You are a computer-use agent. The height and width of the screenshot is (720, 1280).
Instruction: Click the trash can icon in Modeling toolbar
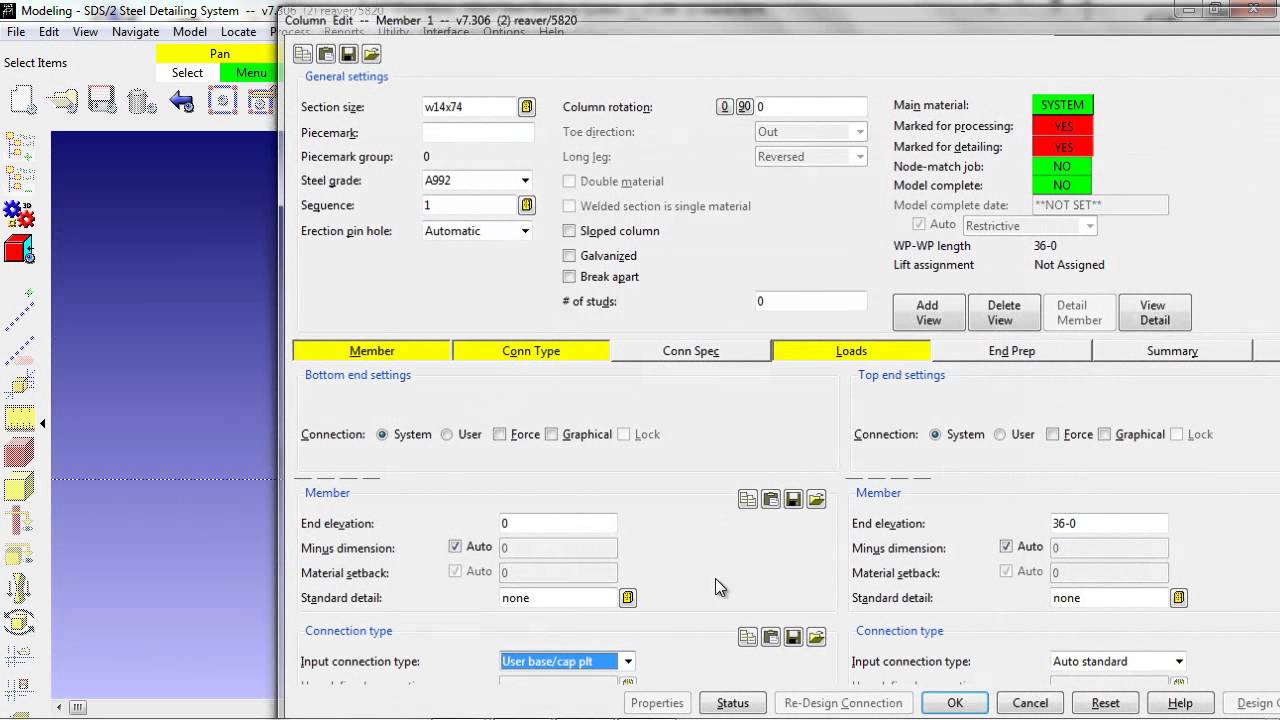(142, 100)
